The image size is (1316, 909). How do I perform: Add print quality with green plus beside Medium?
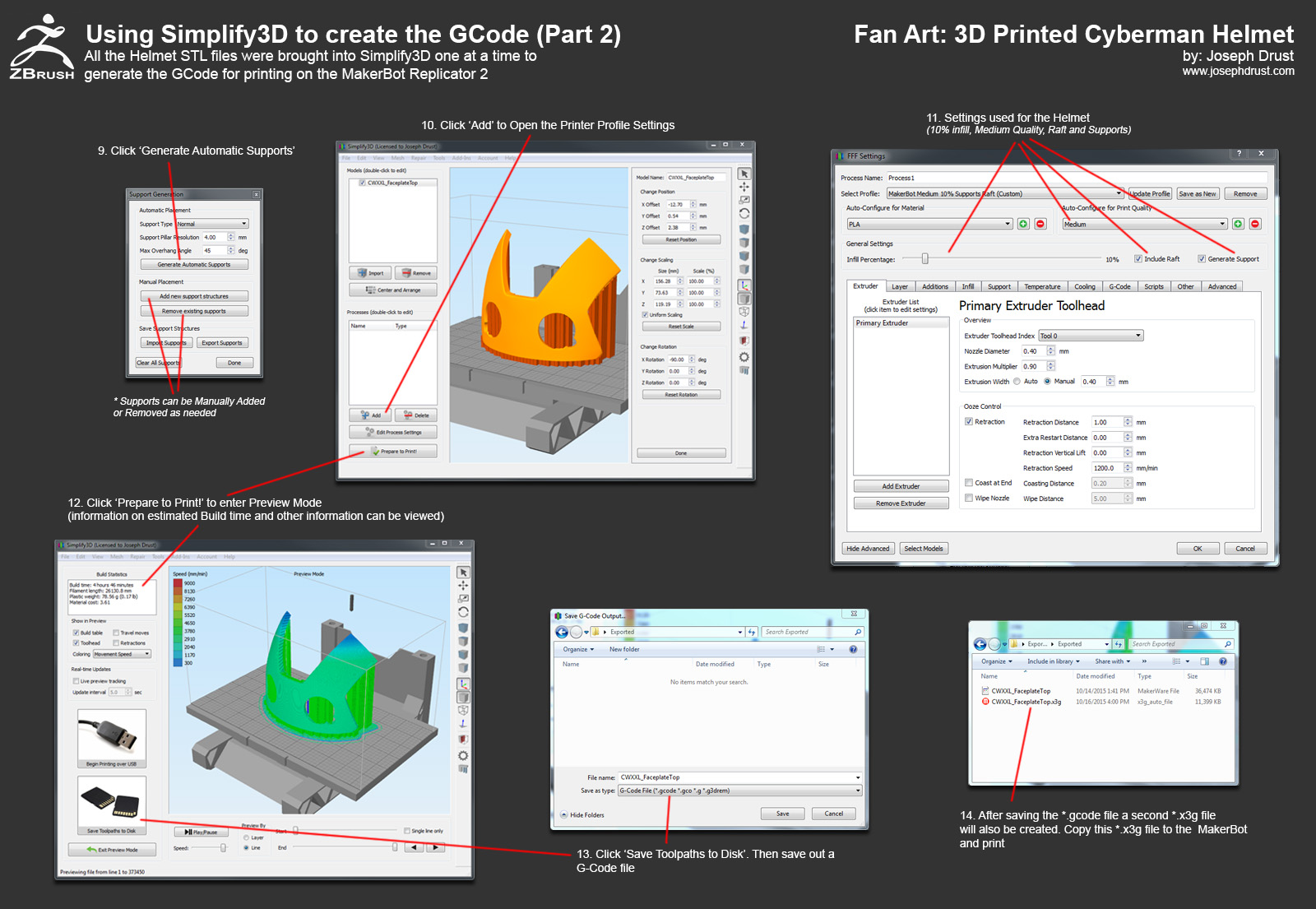1238,224
